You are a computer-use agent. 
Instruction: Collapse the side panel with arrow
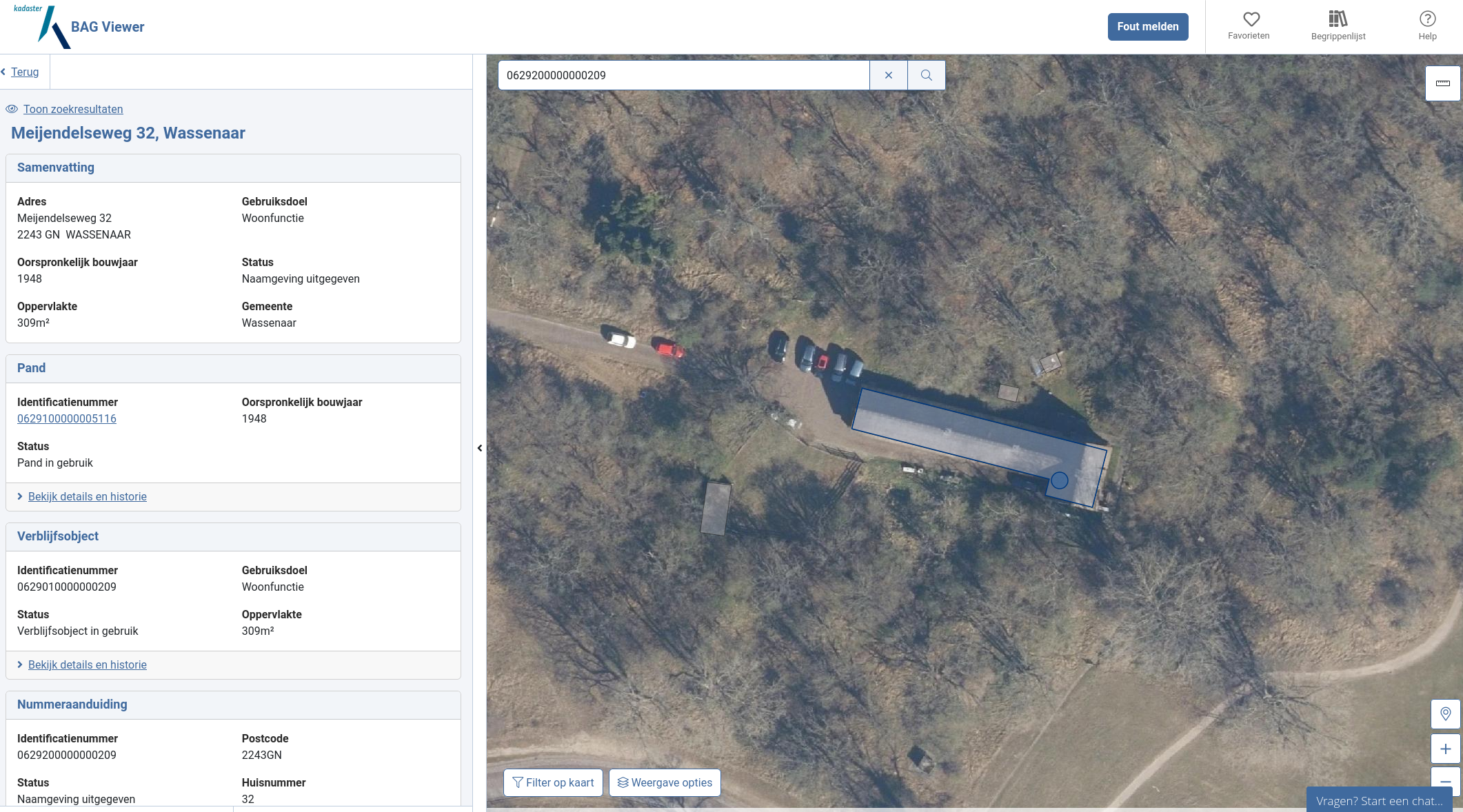pyautogui.click(x=480, y=448)
